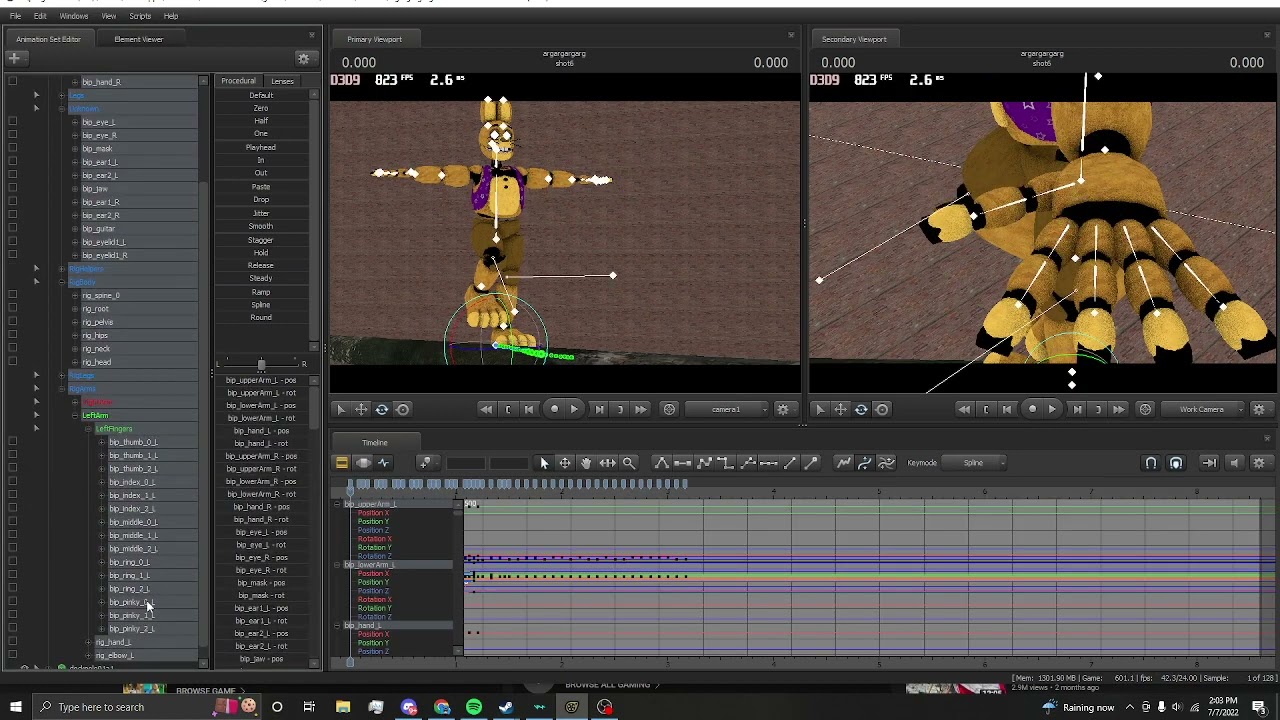
Task: Tick the checkbox beside bip_mask
Action: click(x=12, y=149)
